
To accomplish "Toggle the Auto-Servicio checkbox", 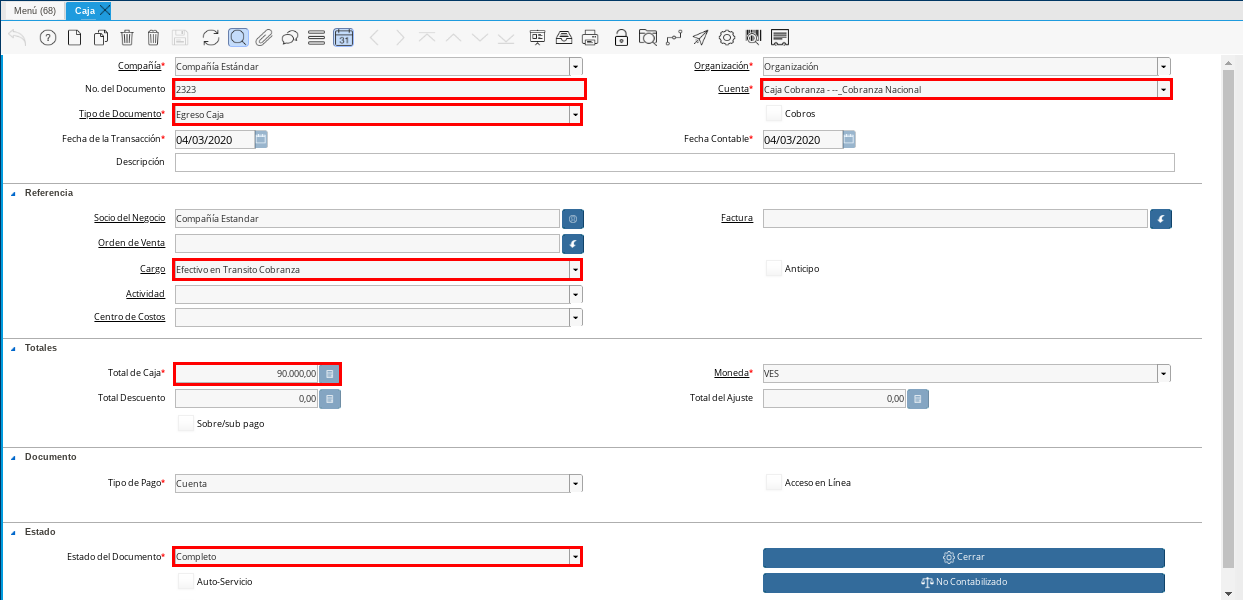I will (185, 581).
